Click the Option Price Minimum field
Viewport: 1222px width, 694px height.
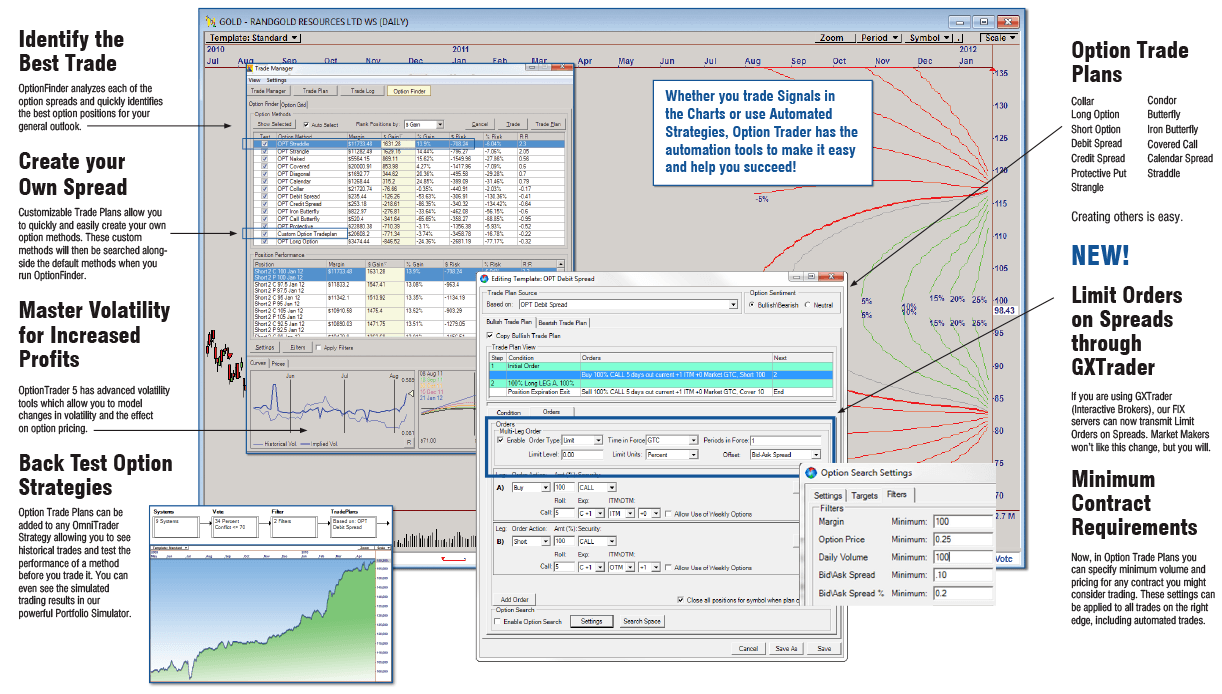pyautogui.click(x=963, y=539)
